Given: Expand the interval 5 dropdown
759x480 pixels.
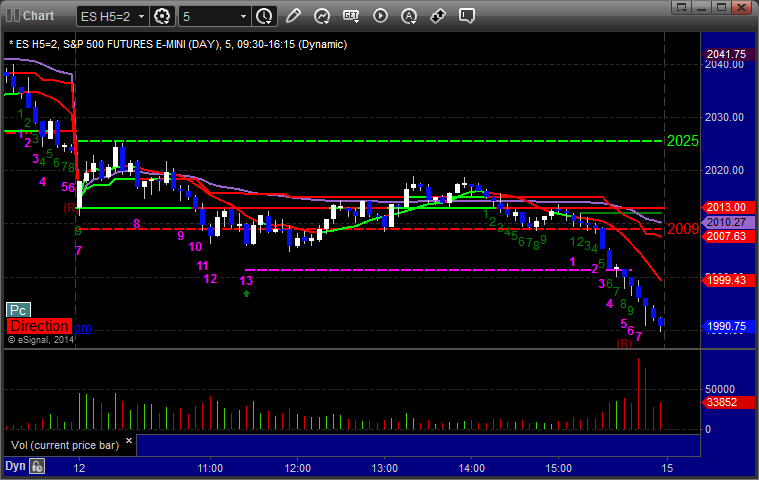Looking at the screenshot, I should (x=243, y=16).
